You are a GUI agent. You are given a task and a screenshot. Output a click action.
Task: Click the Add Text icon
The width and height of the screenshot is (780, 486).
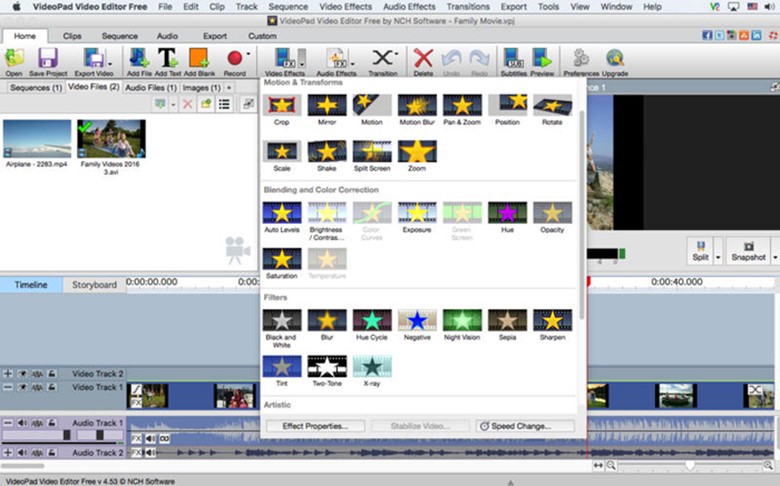pyautogui.click(x=168, y=59)
